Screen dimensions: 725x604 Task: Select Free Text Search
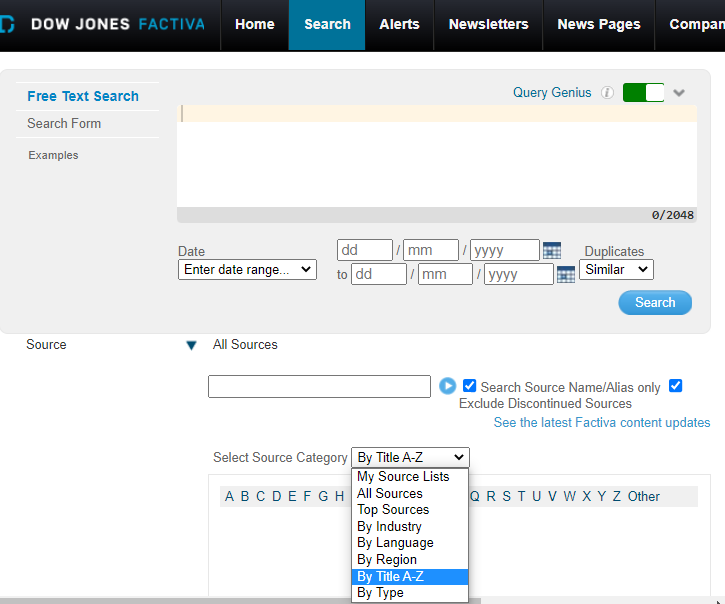[83, 96]
